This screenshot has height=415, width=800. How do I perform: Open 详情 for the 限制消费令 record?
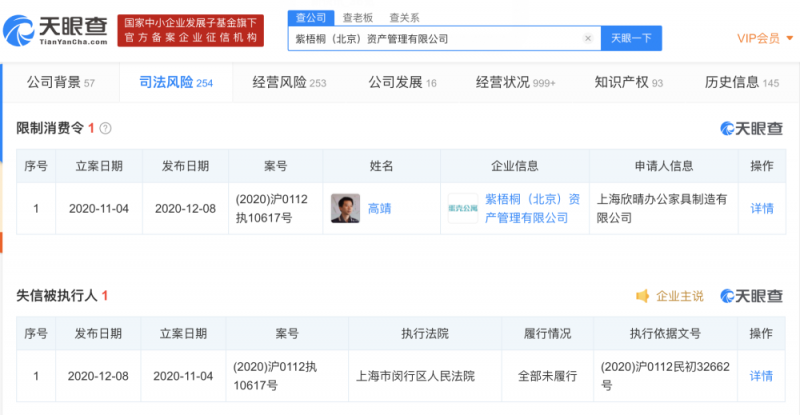761,208
